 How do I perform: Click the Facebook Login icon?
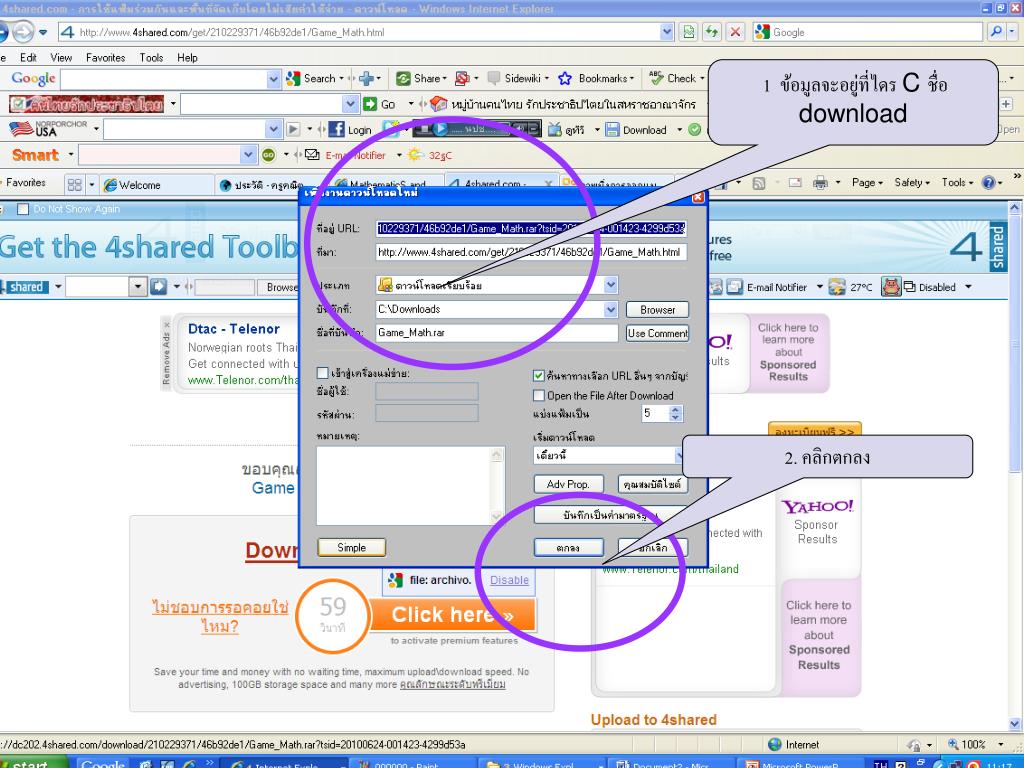pos(336,129)
